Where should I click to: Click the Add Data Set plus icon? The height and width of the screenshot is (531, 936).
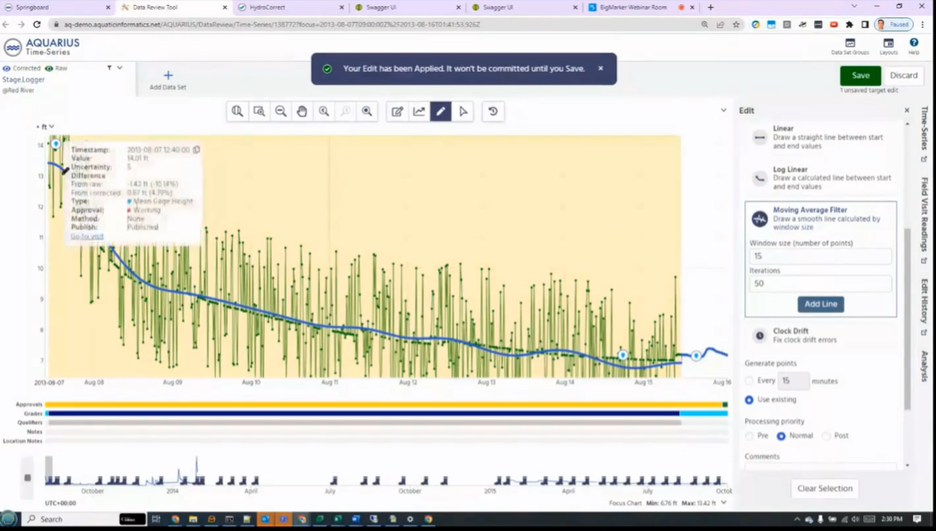[168, 75]
